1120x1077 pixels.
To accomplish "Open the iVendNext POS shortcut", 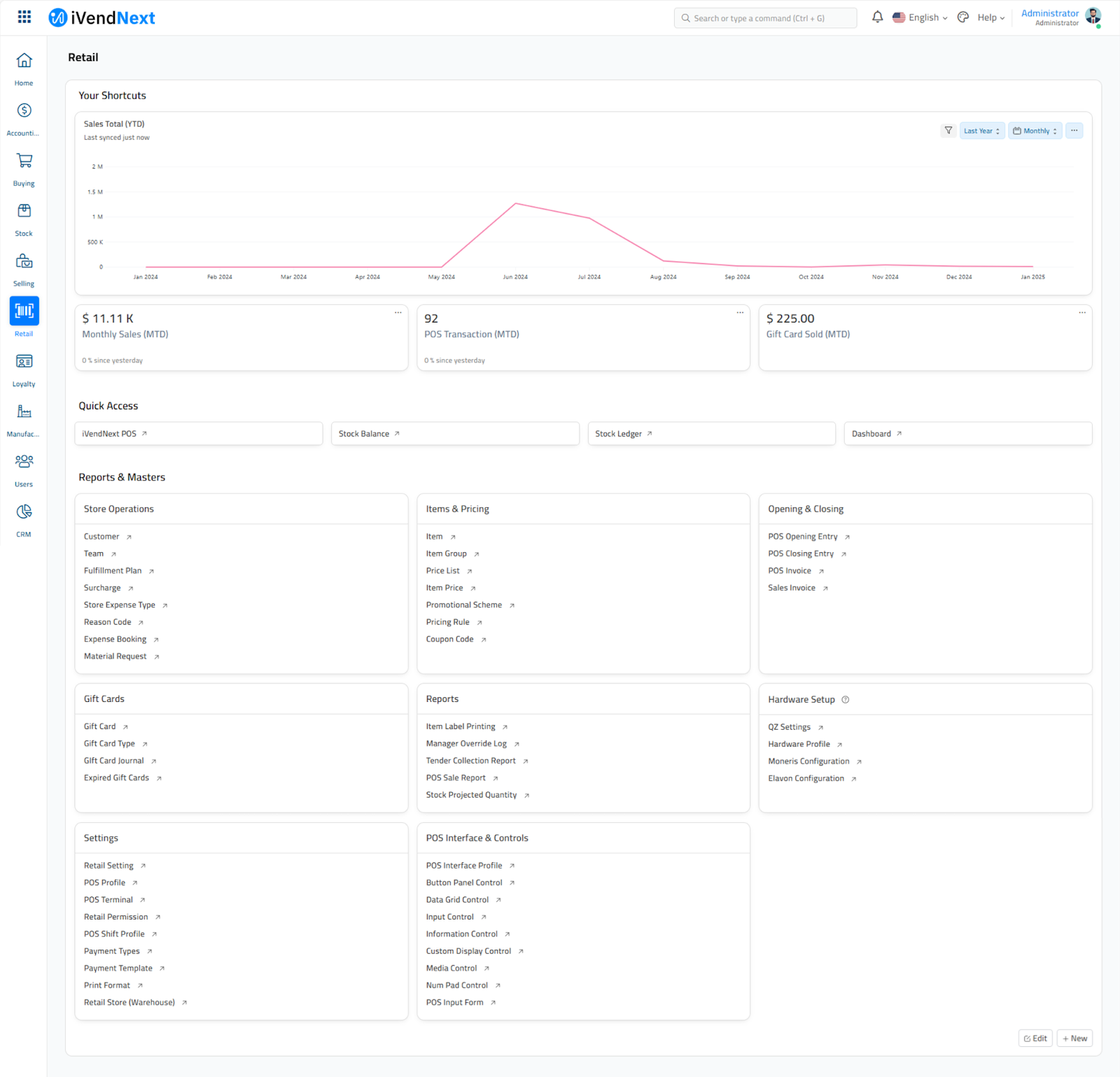I will tap(110, 434).
